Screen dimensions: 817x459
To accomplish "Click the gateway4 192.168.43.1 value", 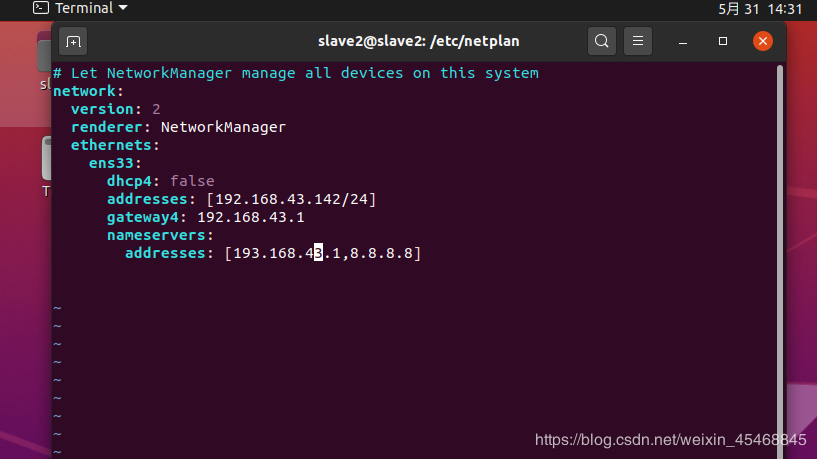I will pyautogui.click(x=250, y=217).
